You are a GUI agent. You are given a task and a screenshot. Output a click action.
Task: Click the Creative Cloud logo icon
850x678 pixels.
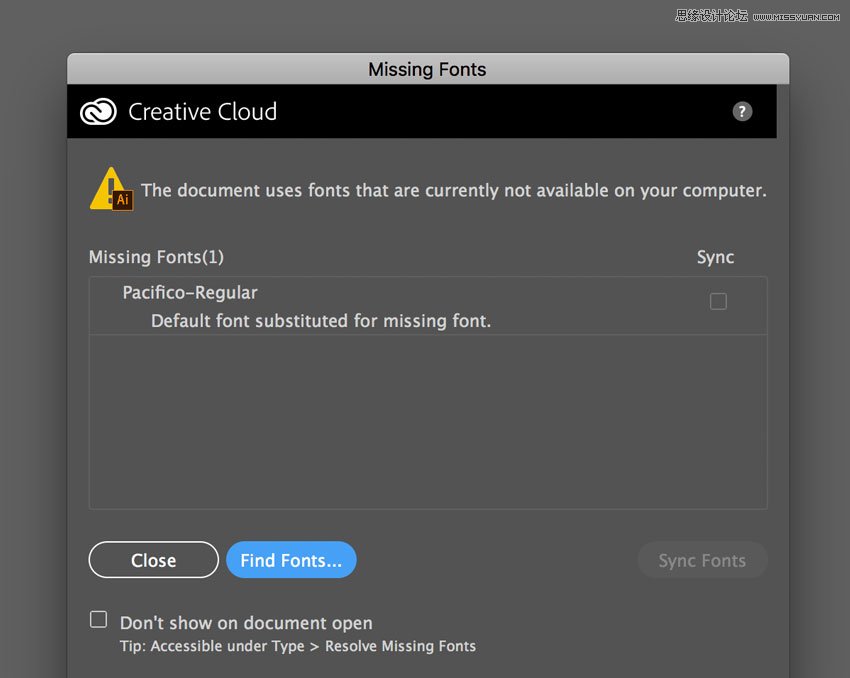point(98,112)
